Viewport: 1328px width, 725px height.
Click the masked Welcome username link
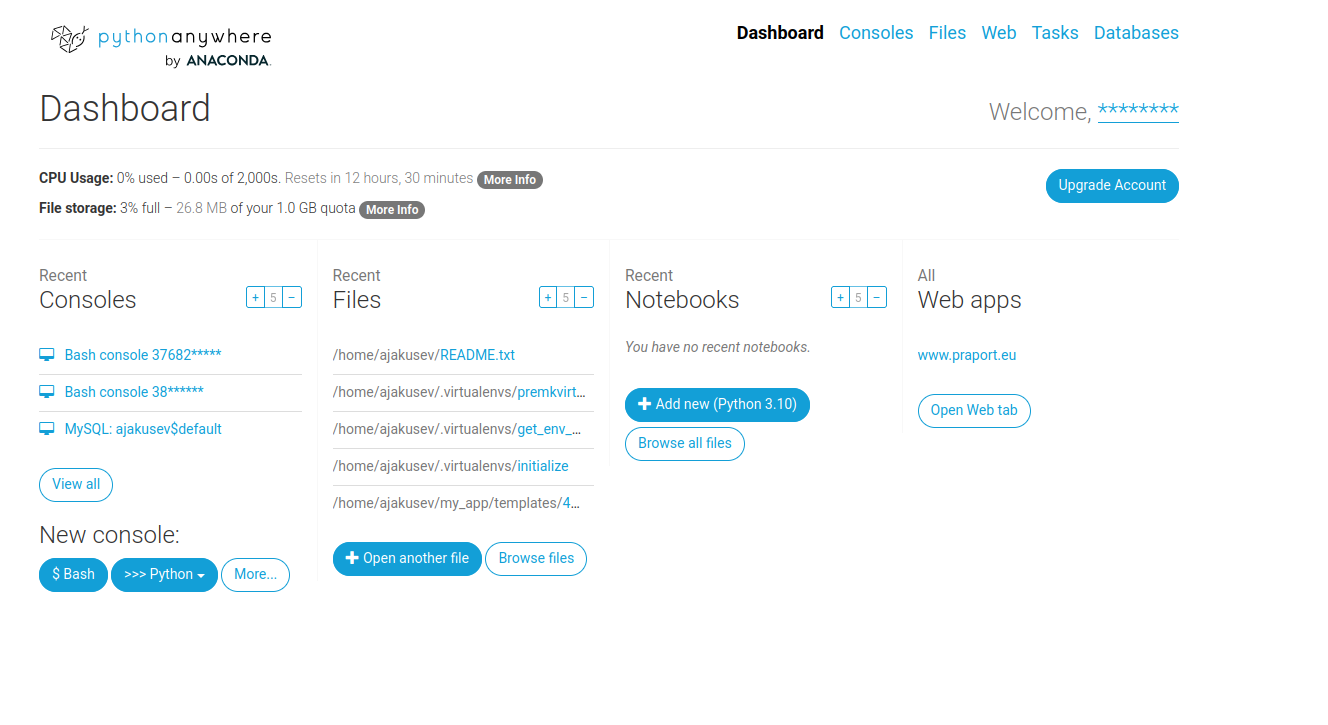pyautogui.click(x=1138, y=111)
